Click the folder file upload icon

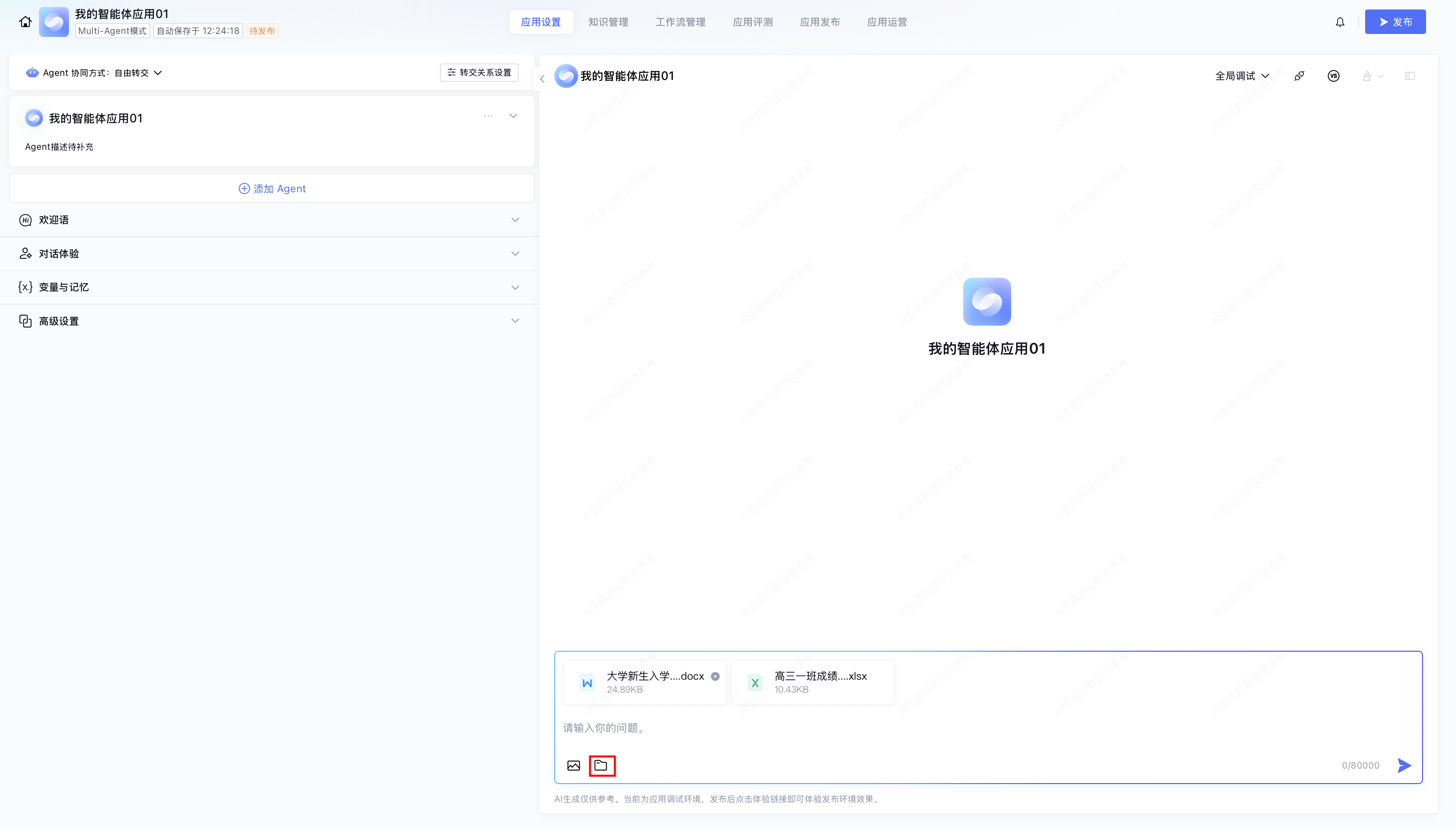[x=601, y=765]
